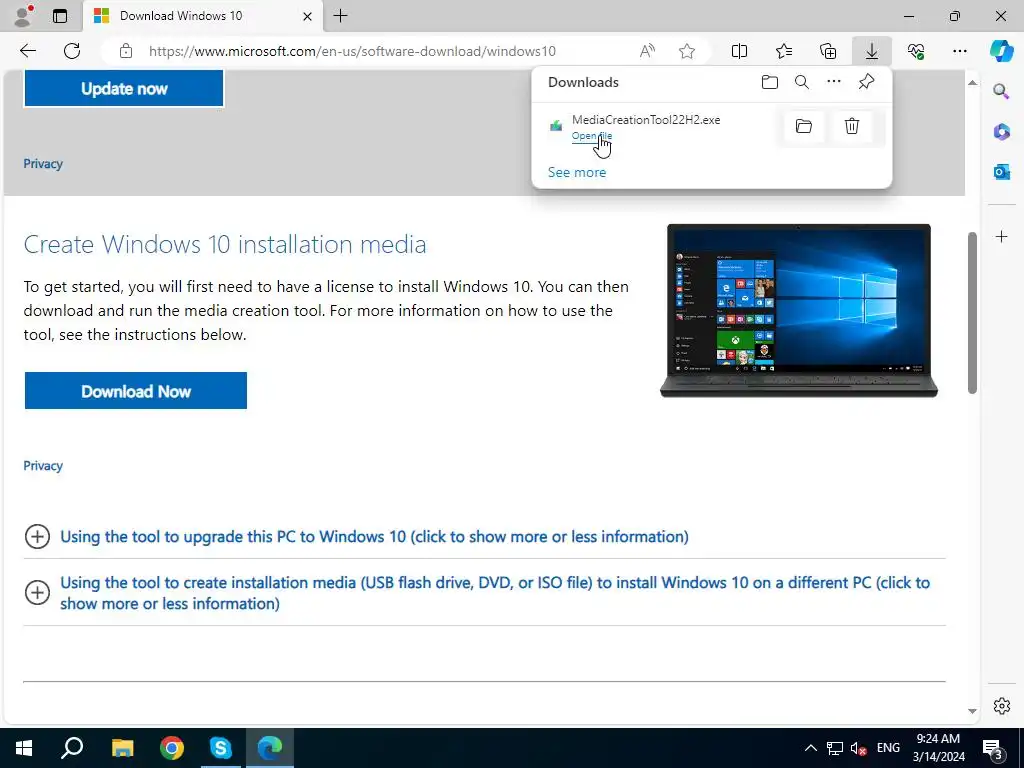
Task: Open sidebar Search icon
Action: [1001, 91]
